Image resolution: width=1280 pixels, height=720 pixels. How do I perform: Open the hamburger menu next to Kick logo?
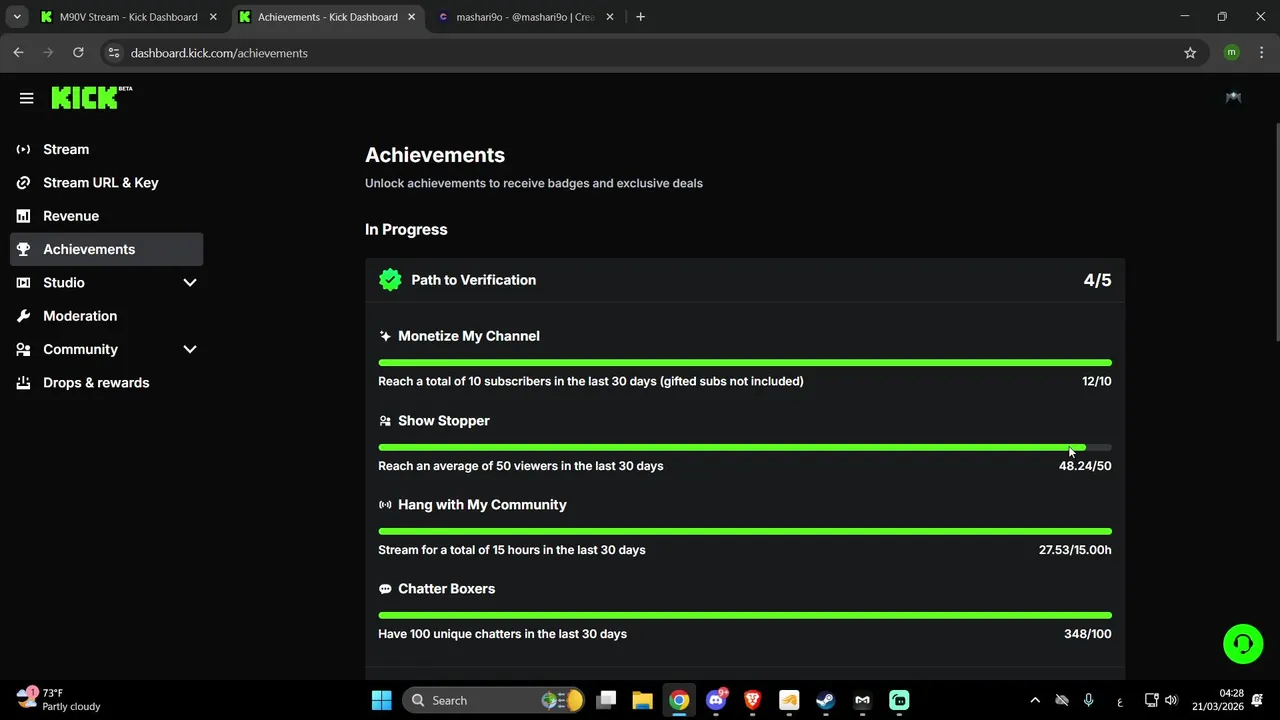tap(26, 98)
